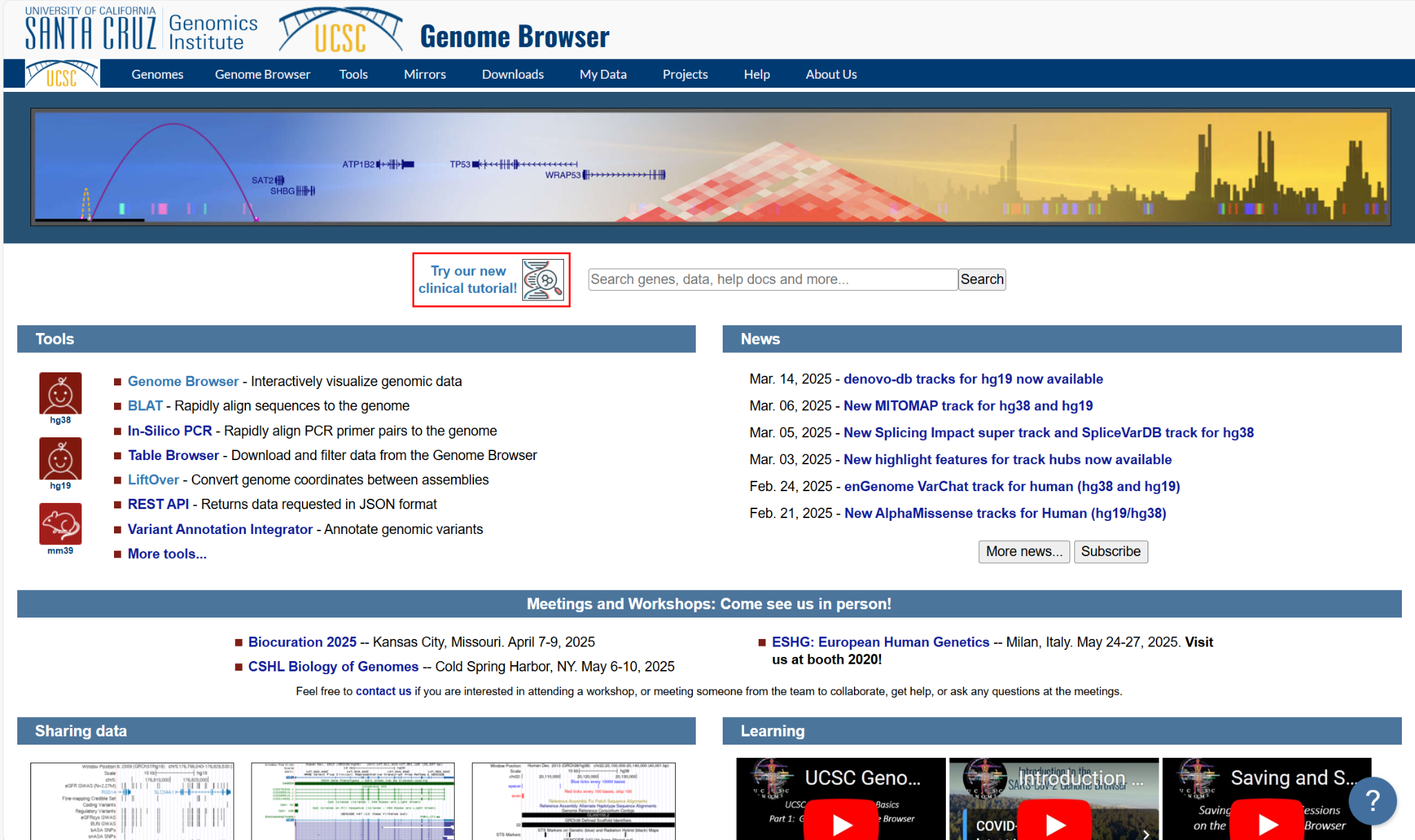The image size is (1415, 840).
Task: Open the Genome Browser tool link
Action: click(x=183, y=381)
